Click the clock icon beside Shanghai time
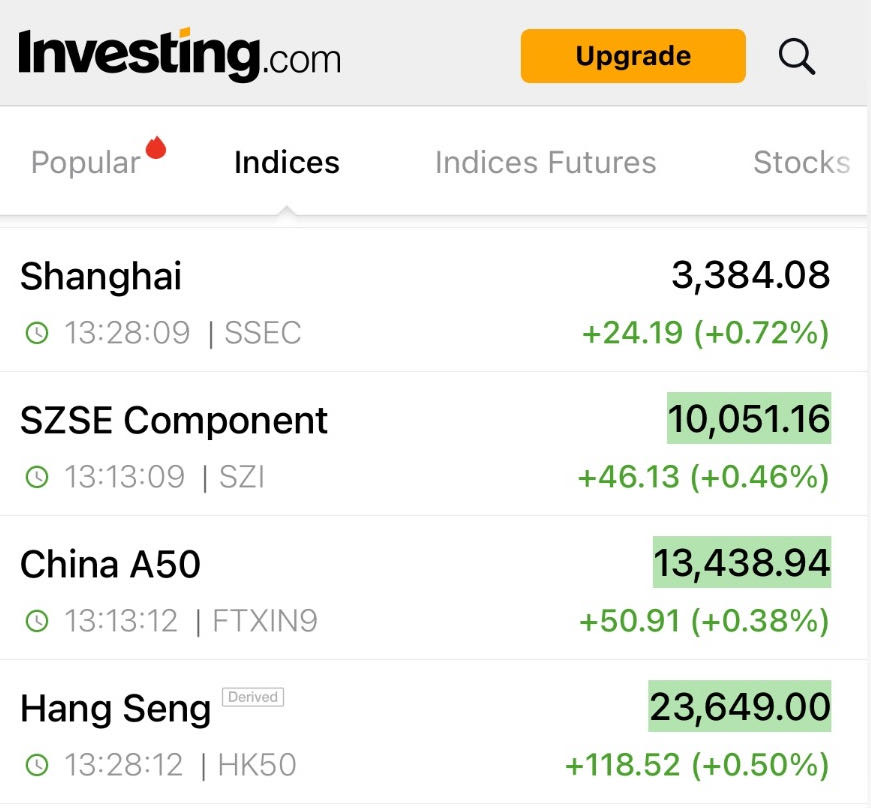The width and height of the screenshot is (871, 808). [37, 333]
